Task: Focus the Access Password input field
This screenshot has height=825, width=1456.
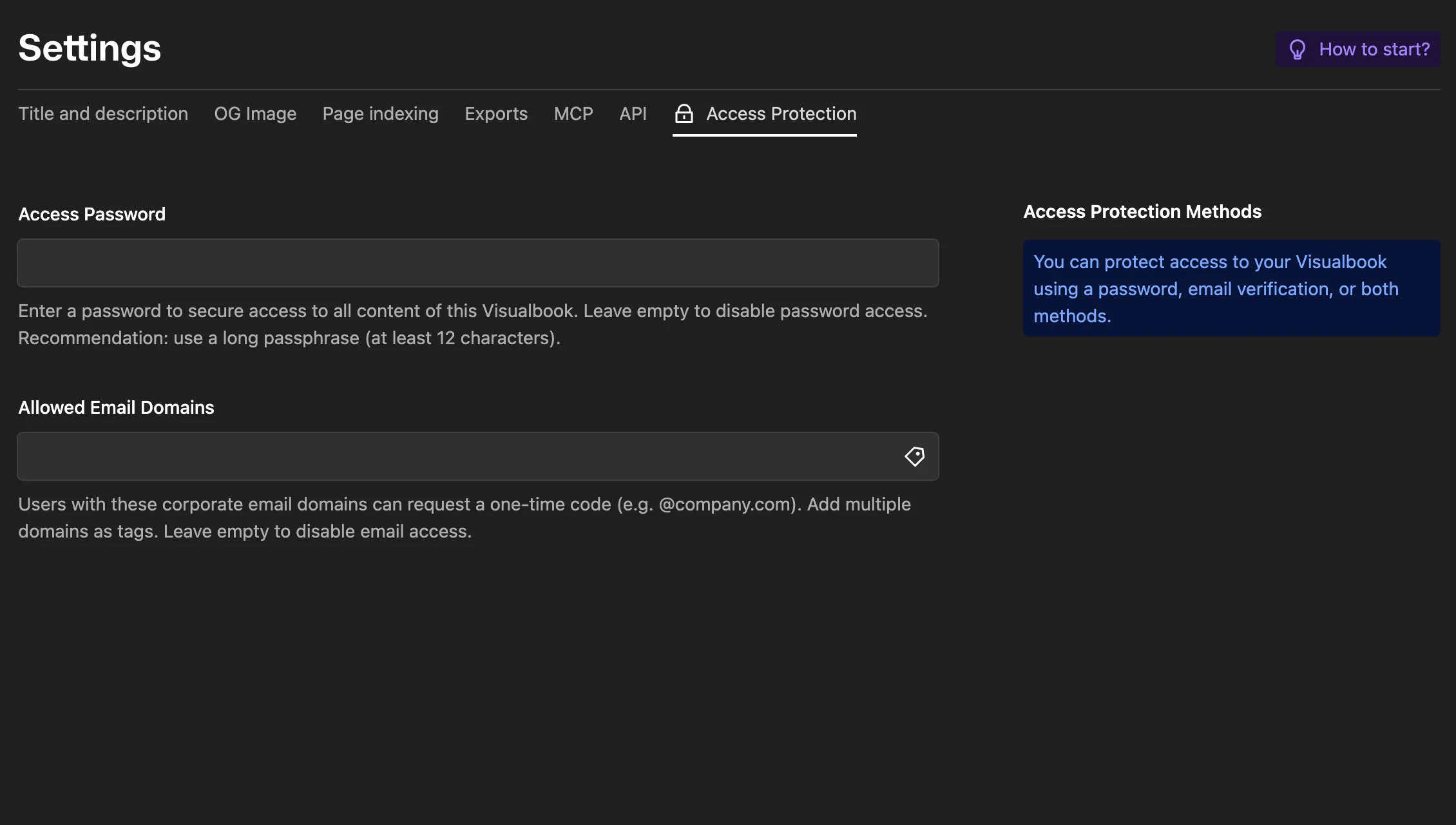Action: 478,263
